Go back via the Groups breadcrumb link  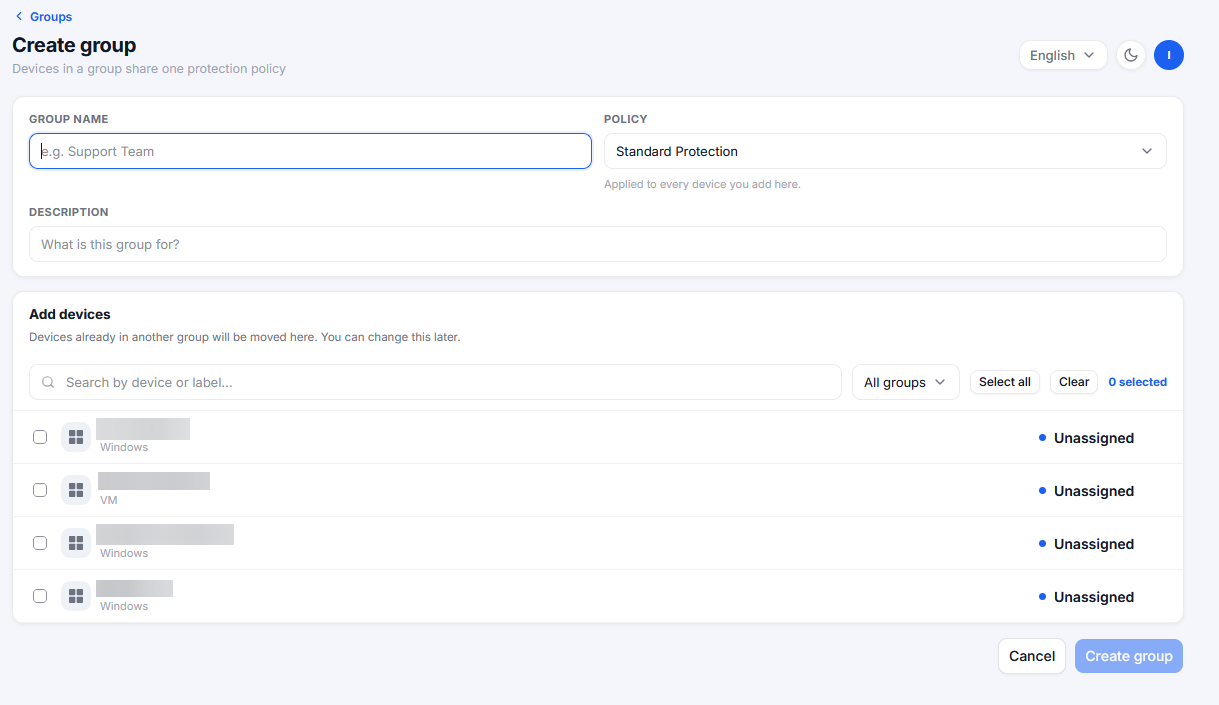point(43,16)
